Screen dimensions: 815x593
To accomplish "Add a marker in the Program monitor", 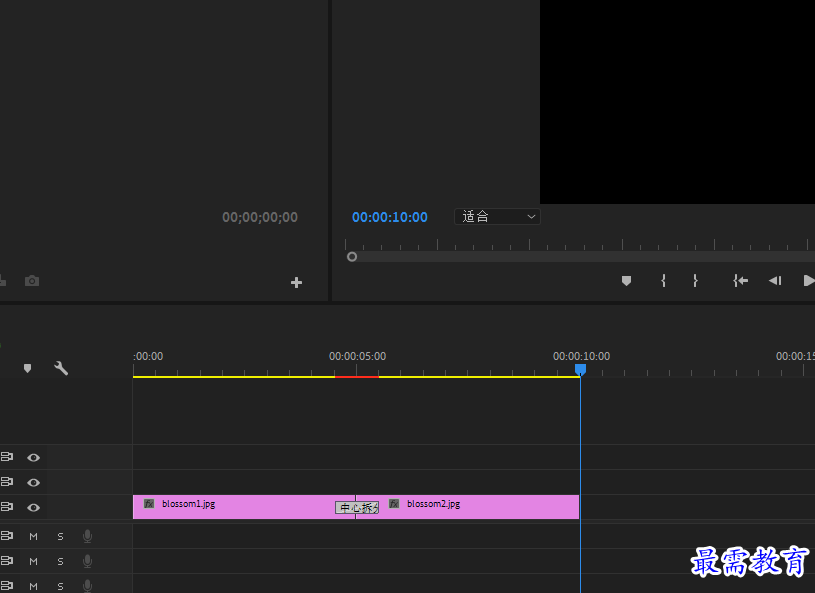I will pyautogui.click(x=626, y=281).
